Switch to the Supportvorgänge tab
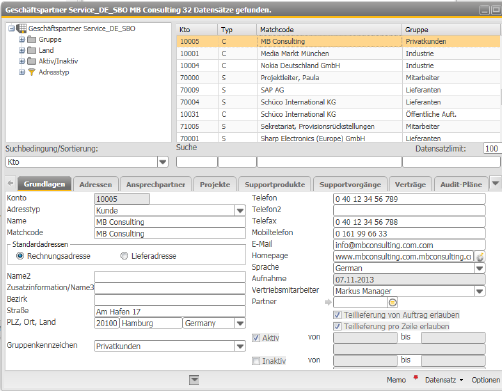The image size is (502, 391). pos(350,184)
